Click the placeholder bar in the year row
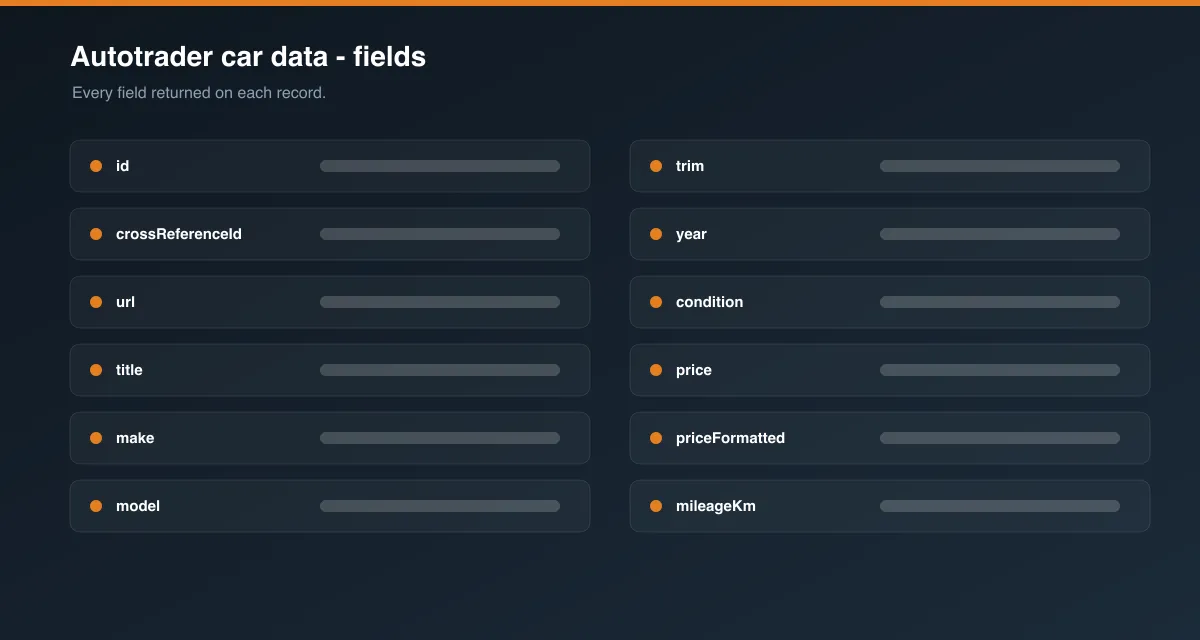This screenshot has height=640, width=1200. click(x=1000, y=234)
